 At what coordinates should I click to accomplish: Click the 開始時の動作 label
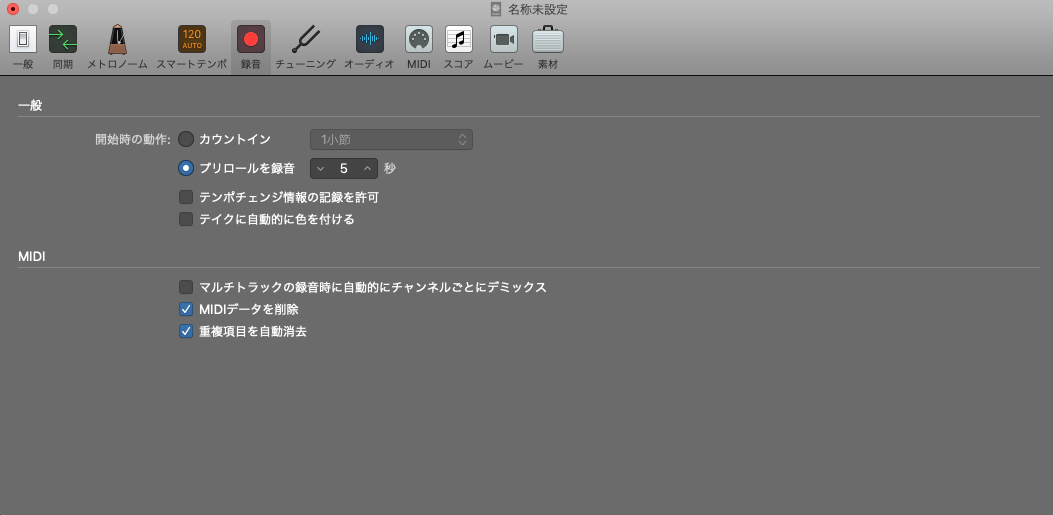(133, 140)
